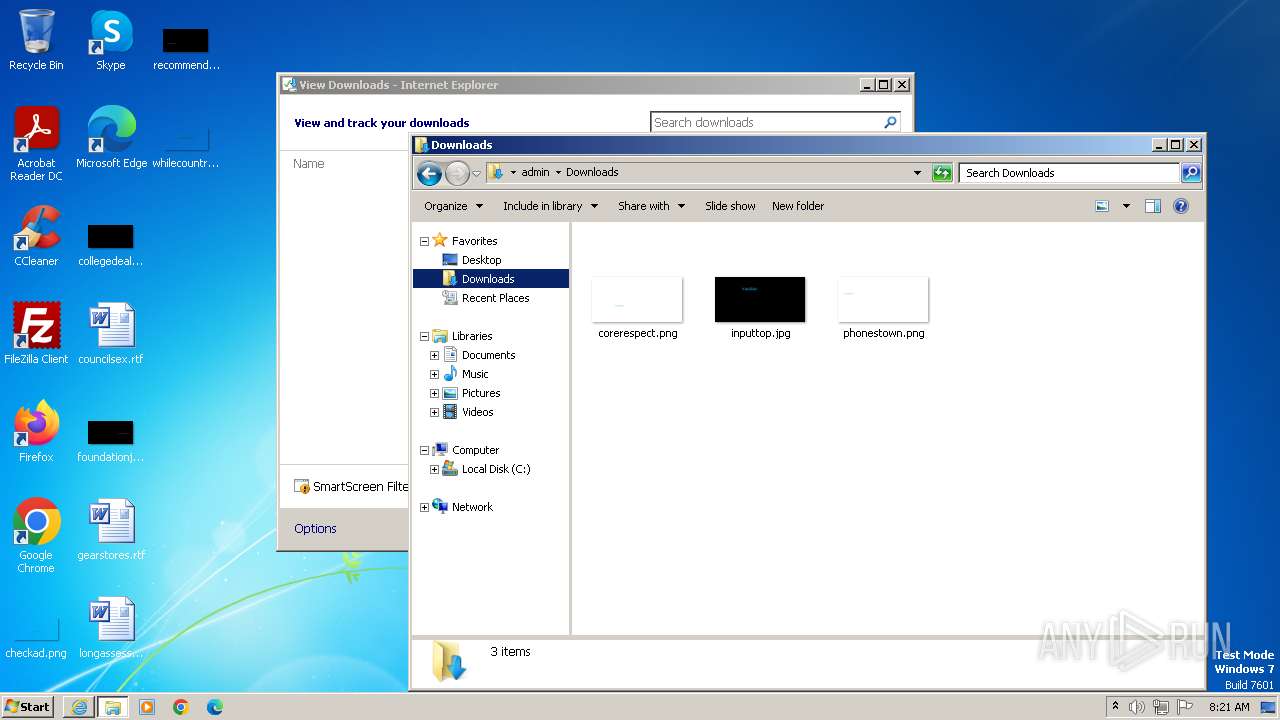1280x720 pixels.
Task: Open FileZilla Client desktop shortcut
Action: tap(36, 334)
